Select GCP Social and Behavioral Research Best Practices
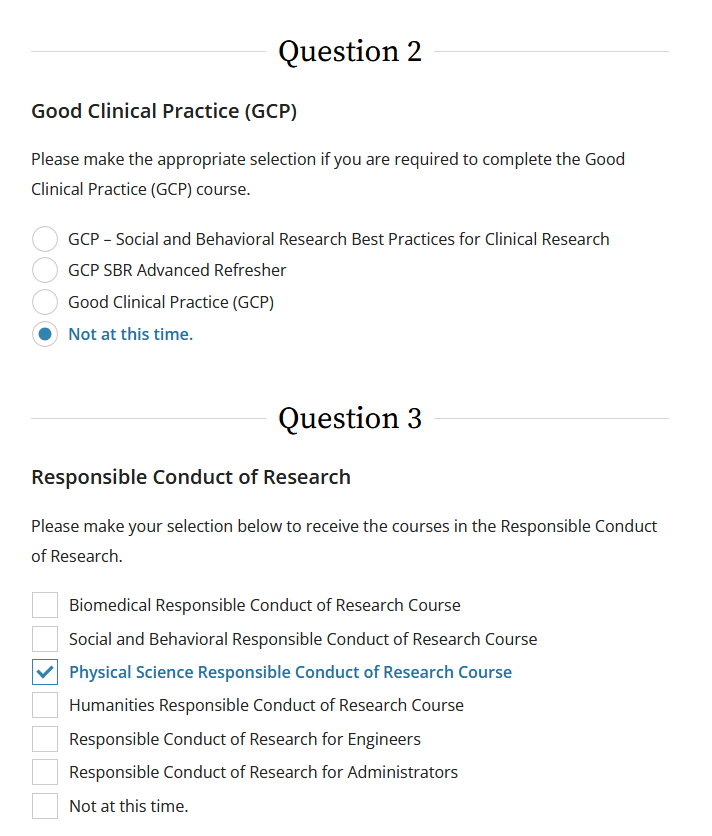The image size is (712, 836). click(x=44, y=239)
